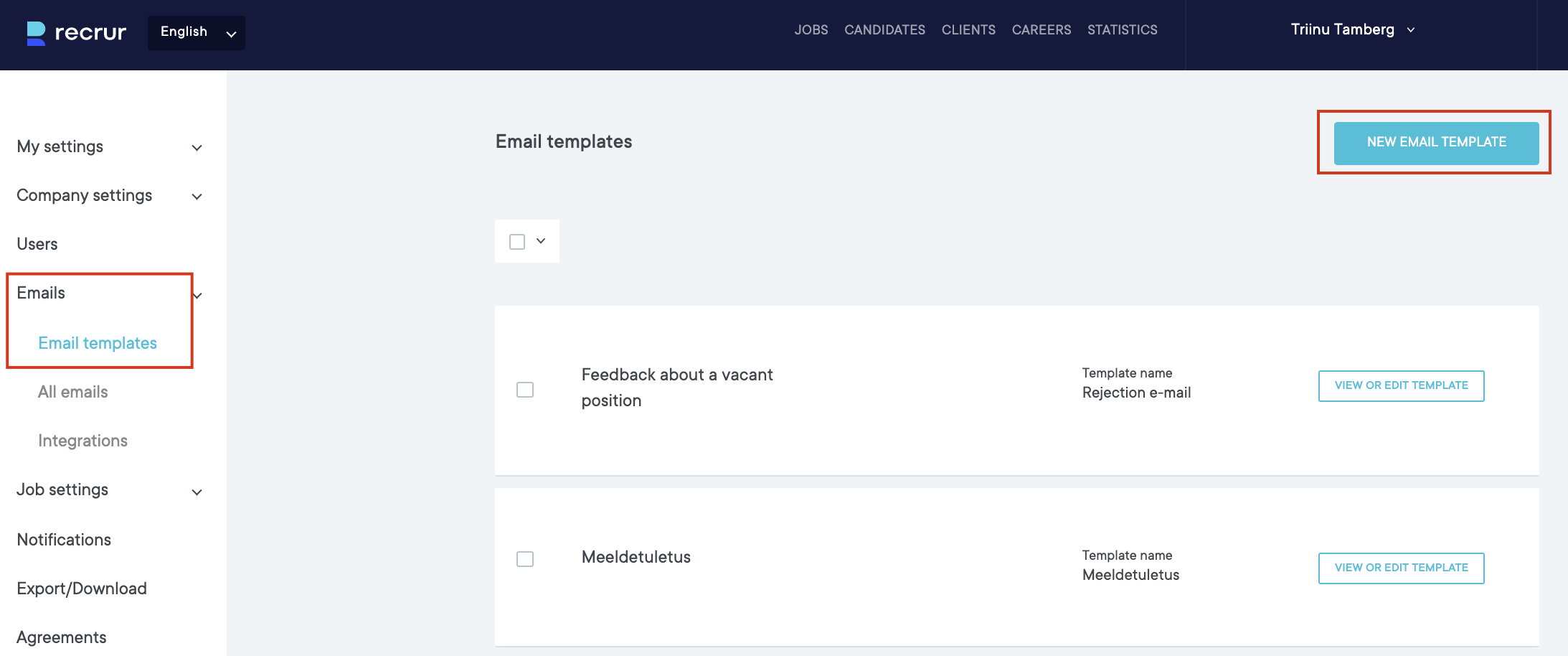The width and height of the screenshot is (1568, 656).
Task: Select the Meeldetuletus template checkbox
Action: click(x=525, y=559)
